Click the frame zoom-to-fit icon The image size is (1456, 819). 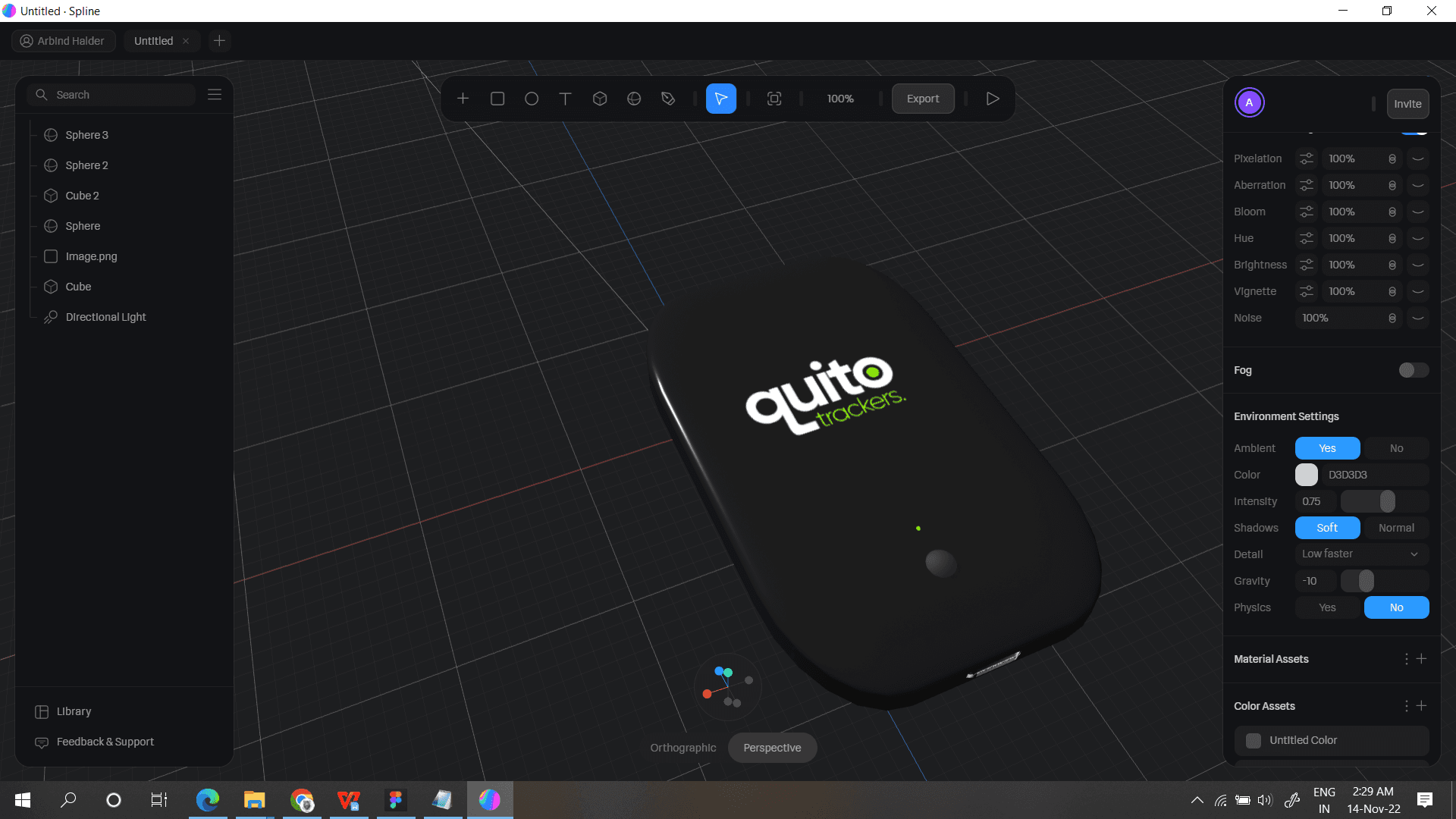tap(774, 99)
